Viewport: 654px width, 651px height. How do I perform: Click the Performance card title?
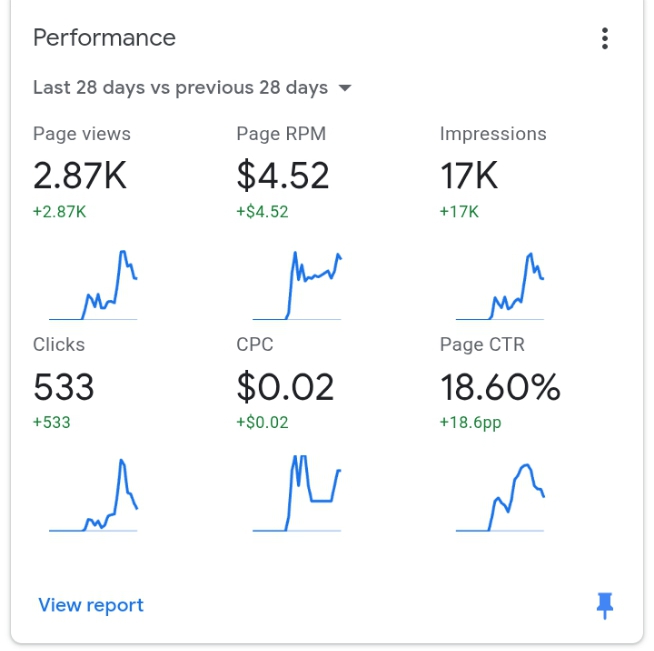click(x=104, y=38)
